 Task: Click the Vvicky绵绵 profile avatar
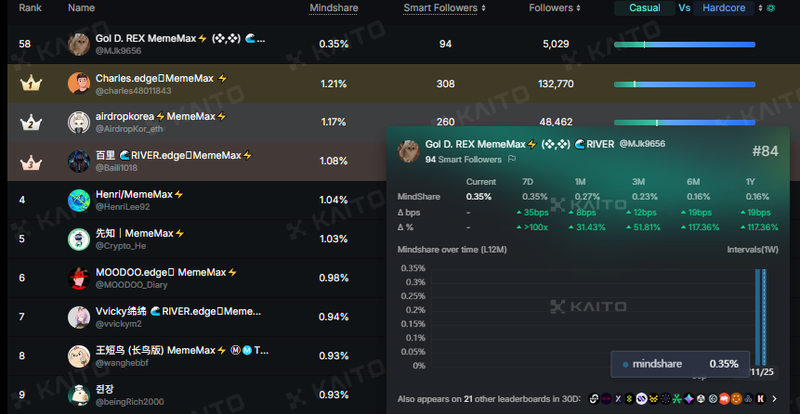(x=79, y=317)
